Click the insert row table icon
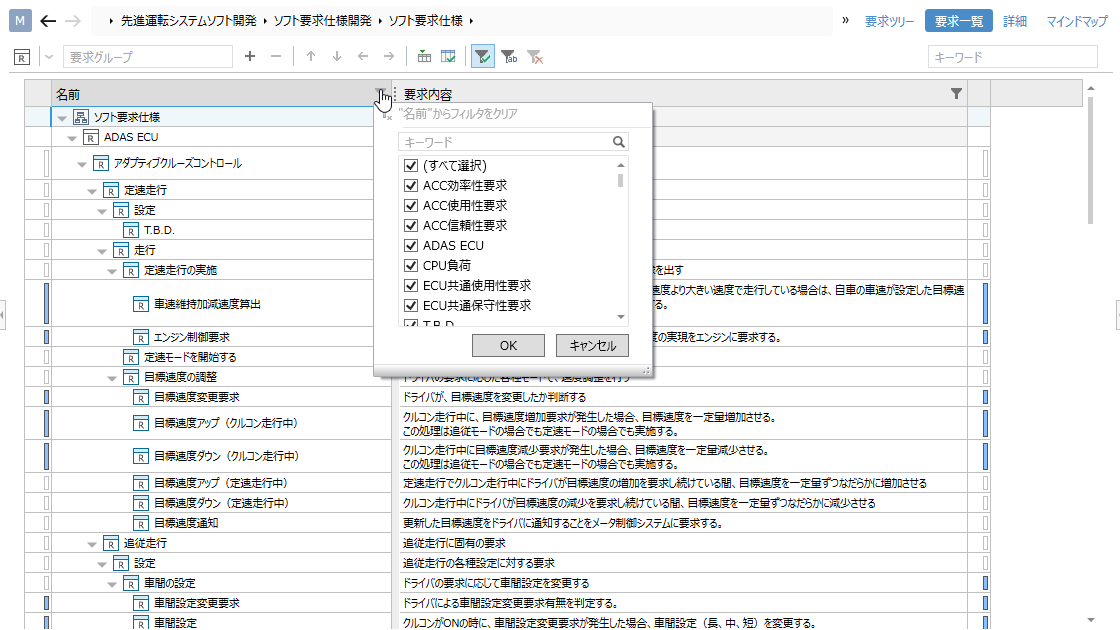This screenshot has width=1120, height=630. 424,56
